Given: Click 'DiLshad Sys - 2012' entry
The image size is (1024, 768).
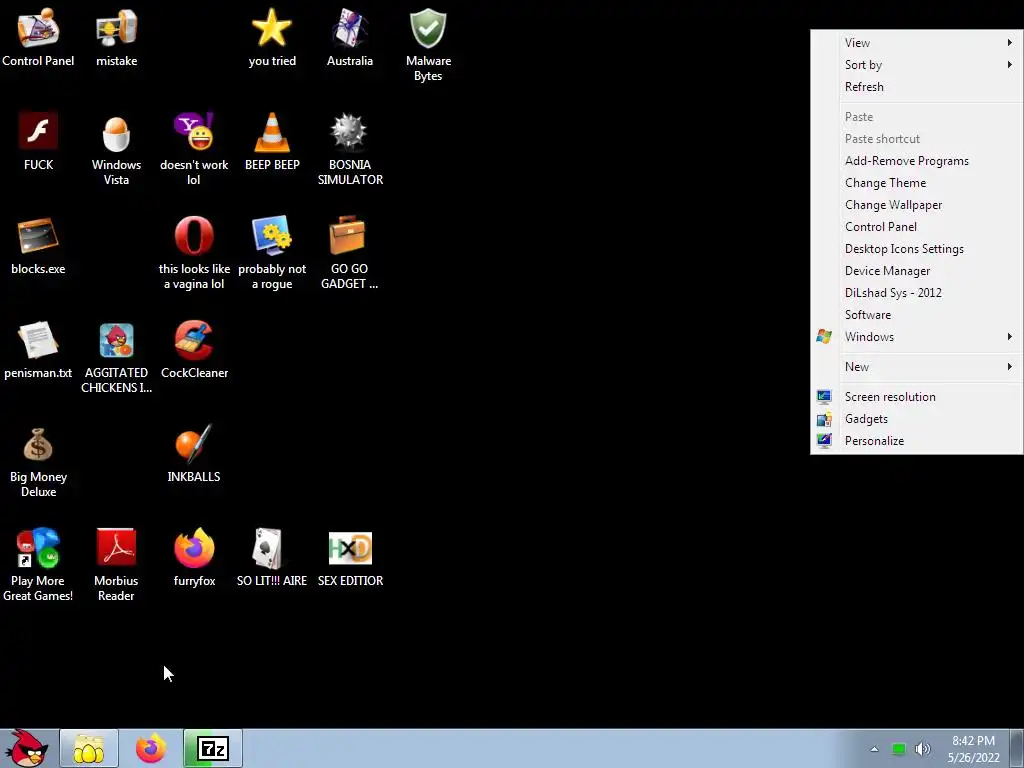Looking at the screenshot, I should pos(917,293).
